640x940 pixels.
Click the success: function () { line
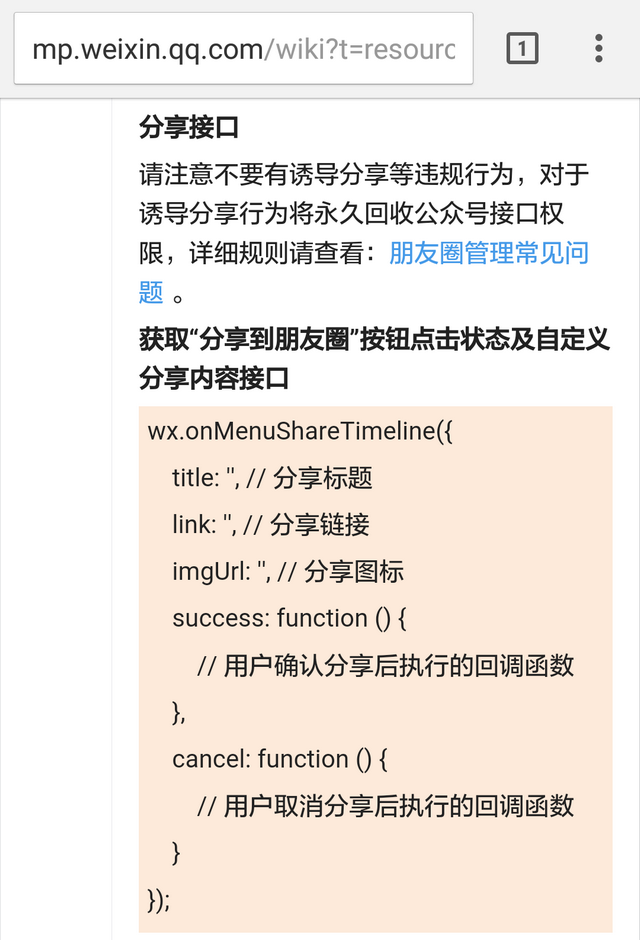tap(289, 618)
